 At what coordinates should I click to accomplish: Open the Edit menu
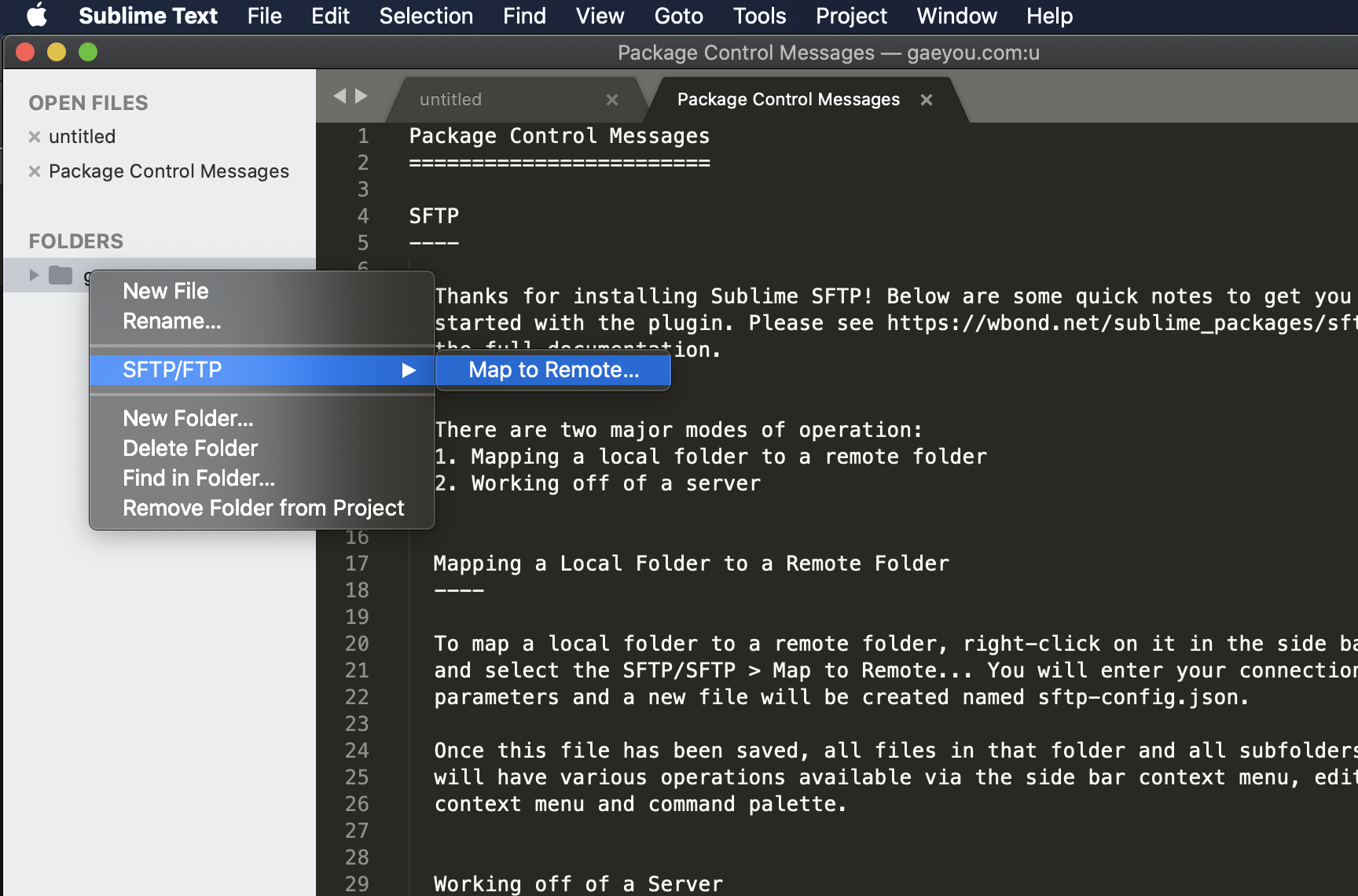tap(330, 16)
